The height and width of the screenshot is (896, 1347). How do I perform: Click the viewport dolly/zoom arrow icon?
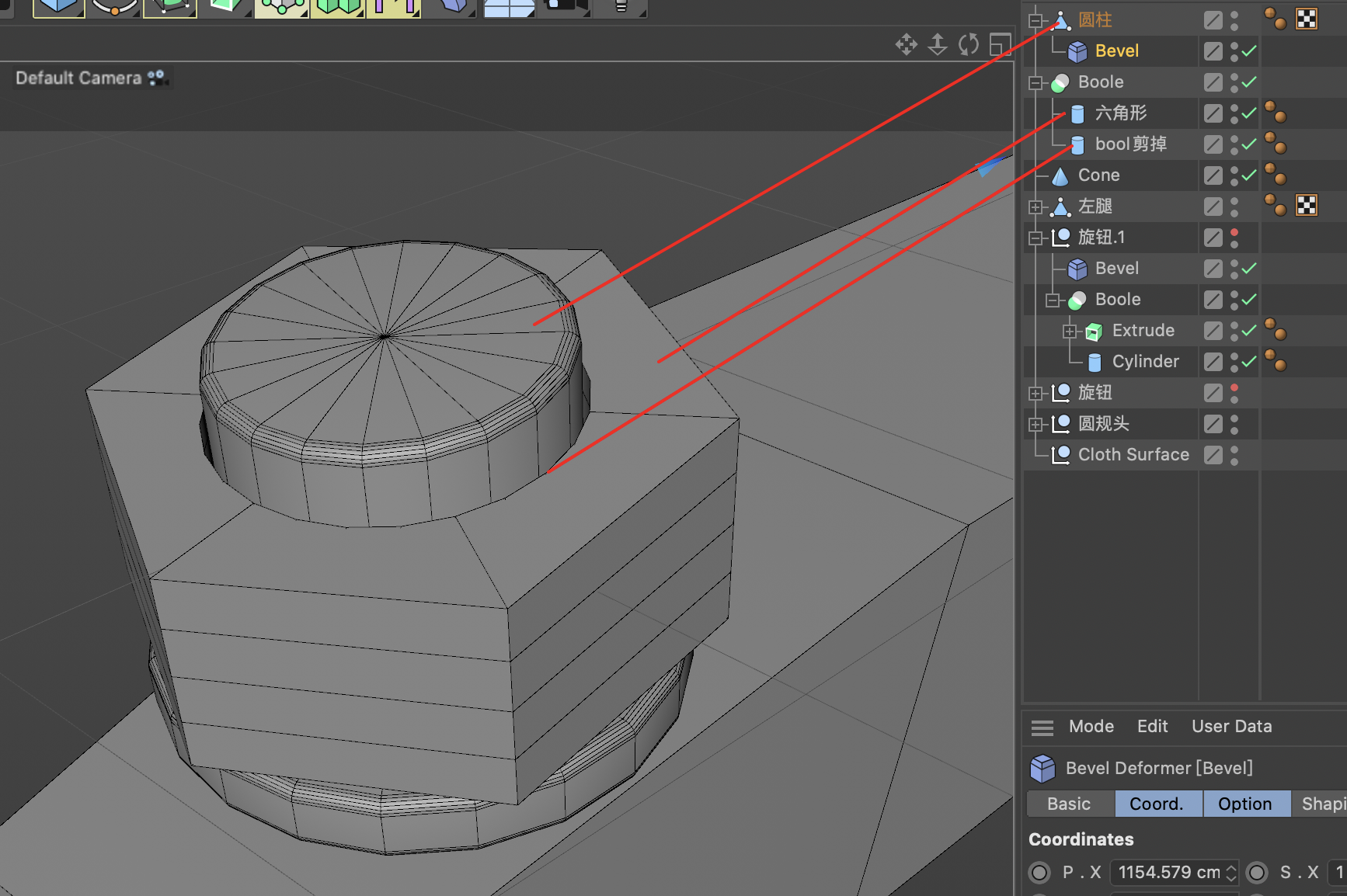[x=938, y=44]
